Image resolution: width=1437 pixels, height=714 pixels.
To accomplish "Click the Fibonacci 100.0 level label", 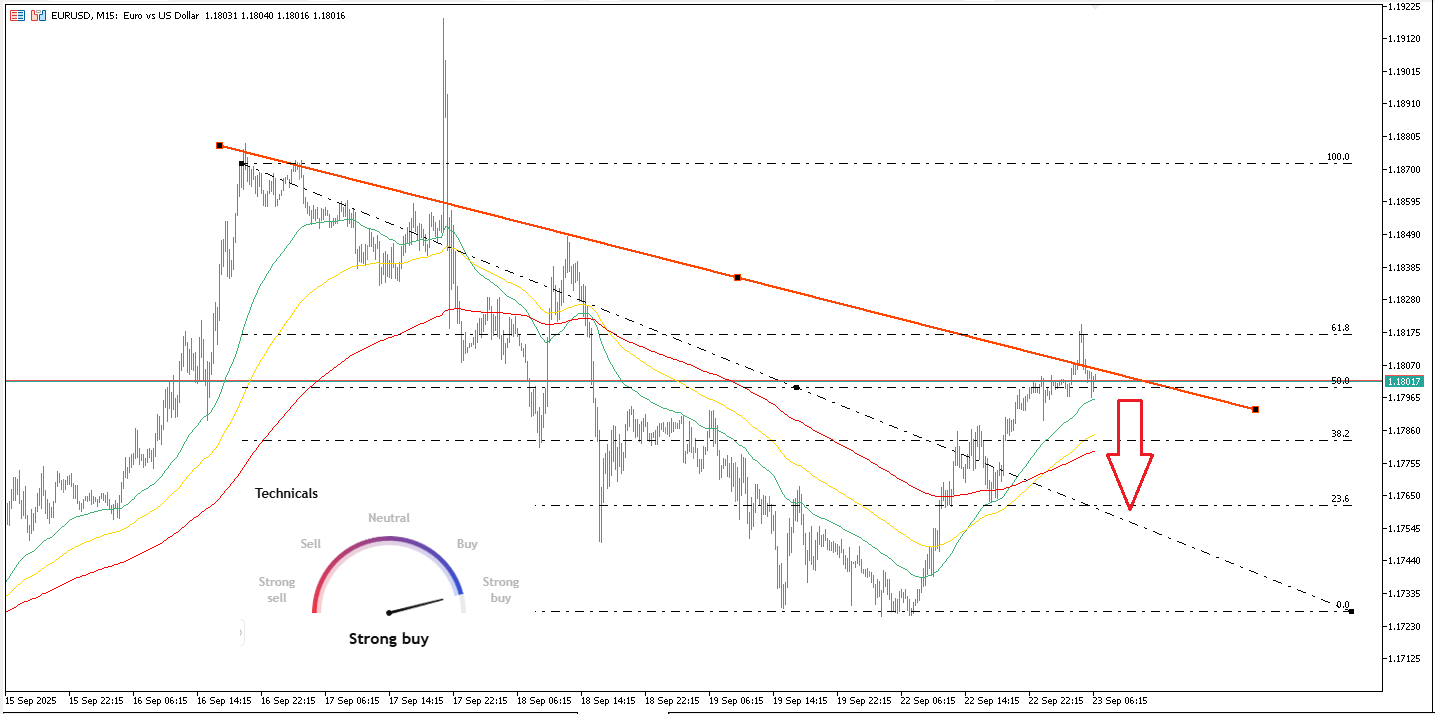I will coord(1338,157).
